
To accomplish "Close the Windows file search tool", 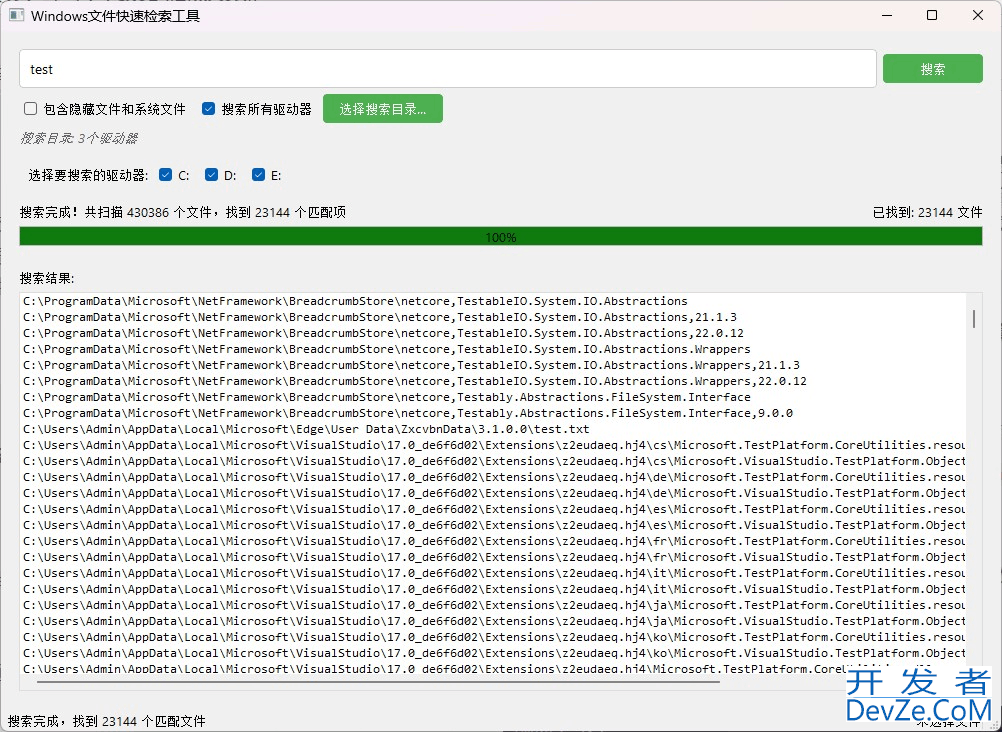I will [x=977, y=16].
